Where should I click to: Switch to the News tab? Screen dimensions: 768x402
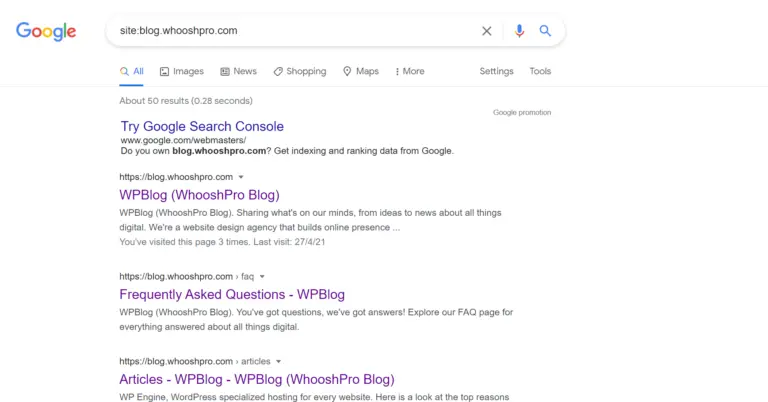point(238,72)
